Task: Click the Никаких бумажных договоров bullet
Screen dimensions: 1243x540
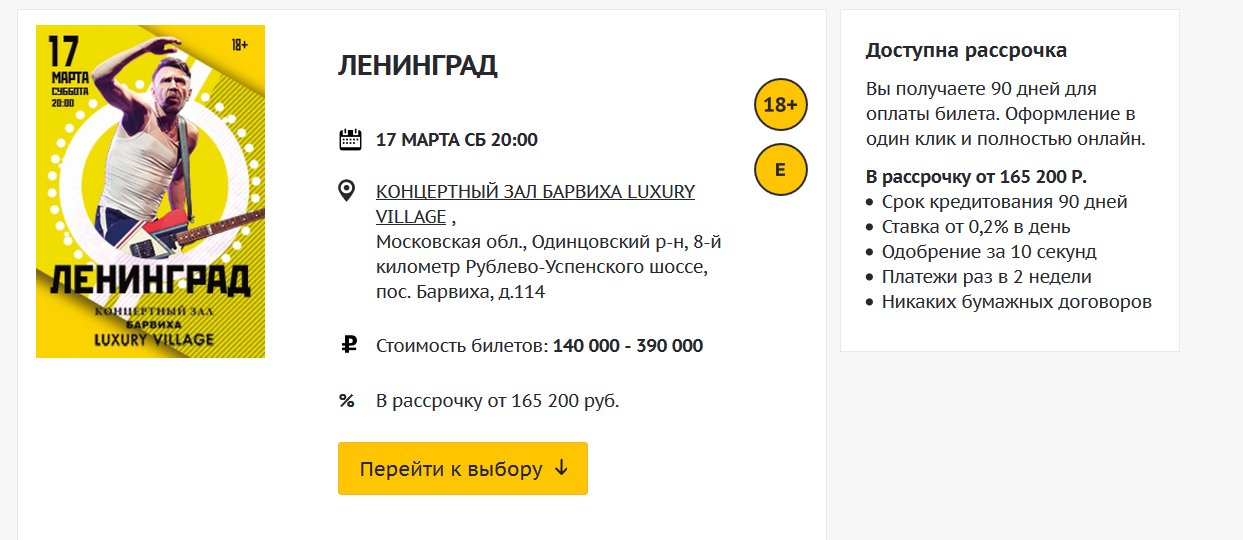Action: point(1016,302)
